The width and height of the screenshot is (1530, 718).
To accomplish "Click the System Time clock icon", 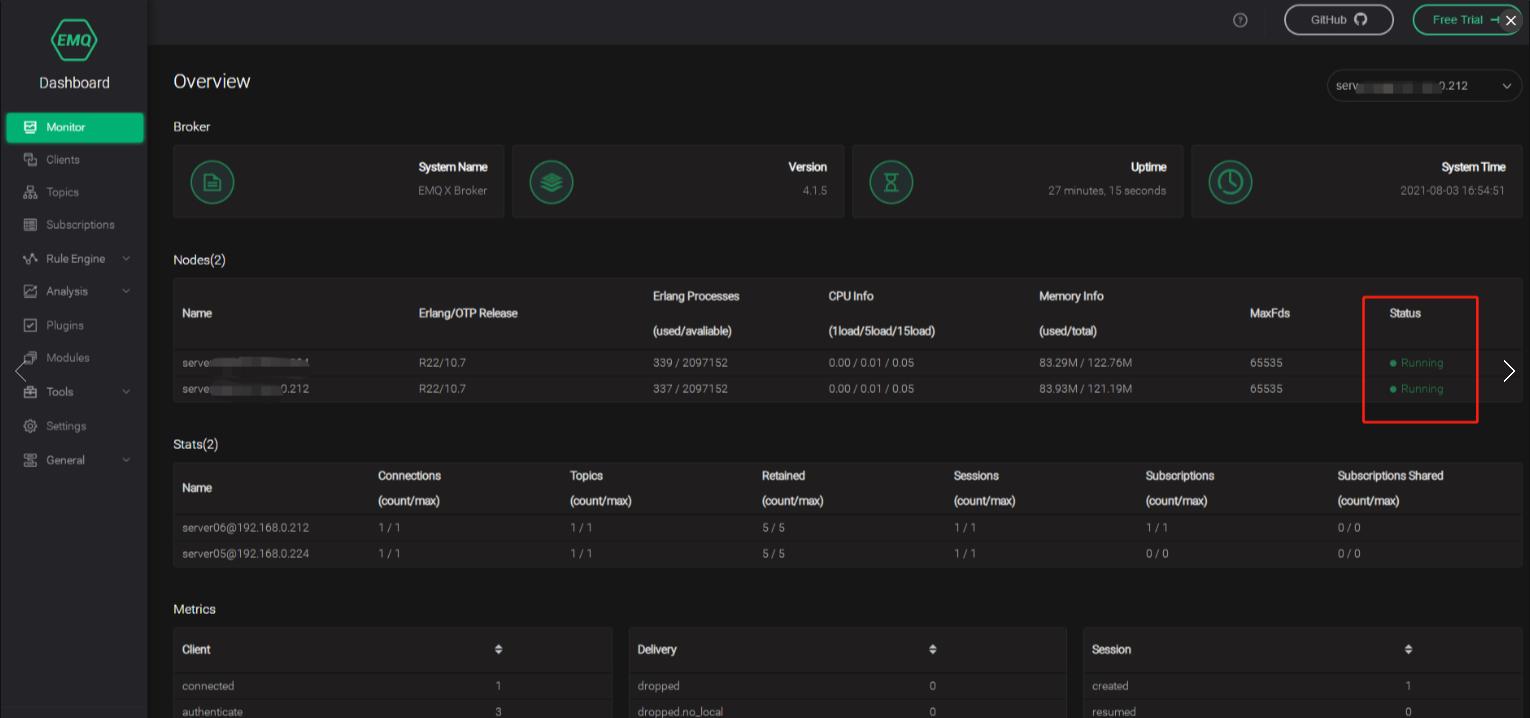I will [x=1230, y=182].
